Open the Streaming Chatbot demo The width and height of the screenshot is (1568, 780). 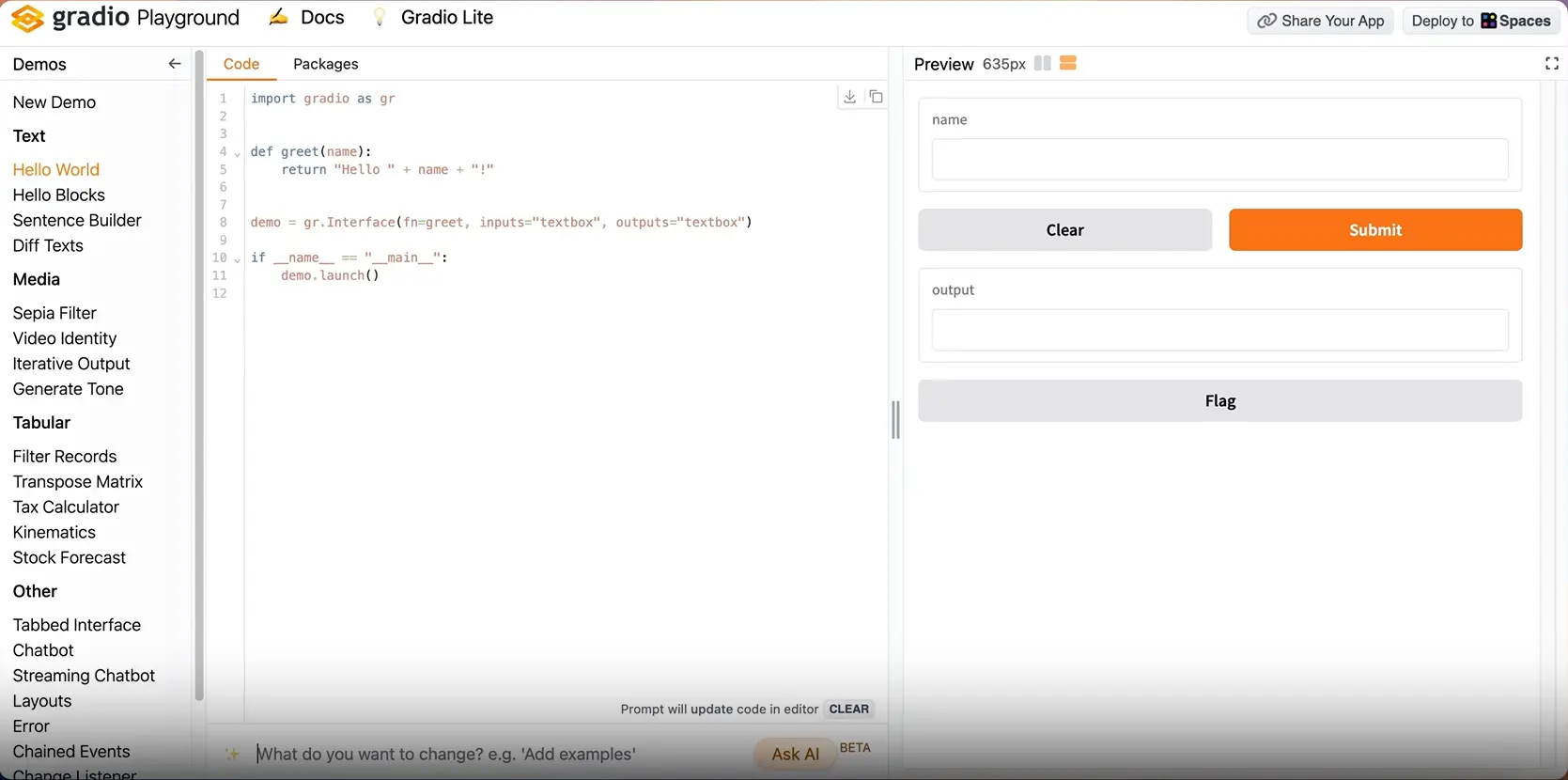84,677
